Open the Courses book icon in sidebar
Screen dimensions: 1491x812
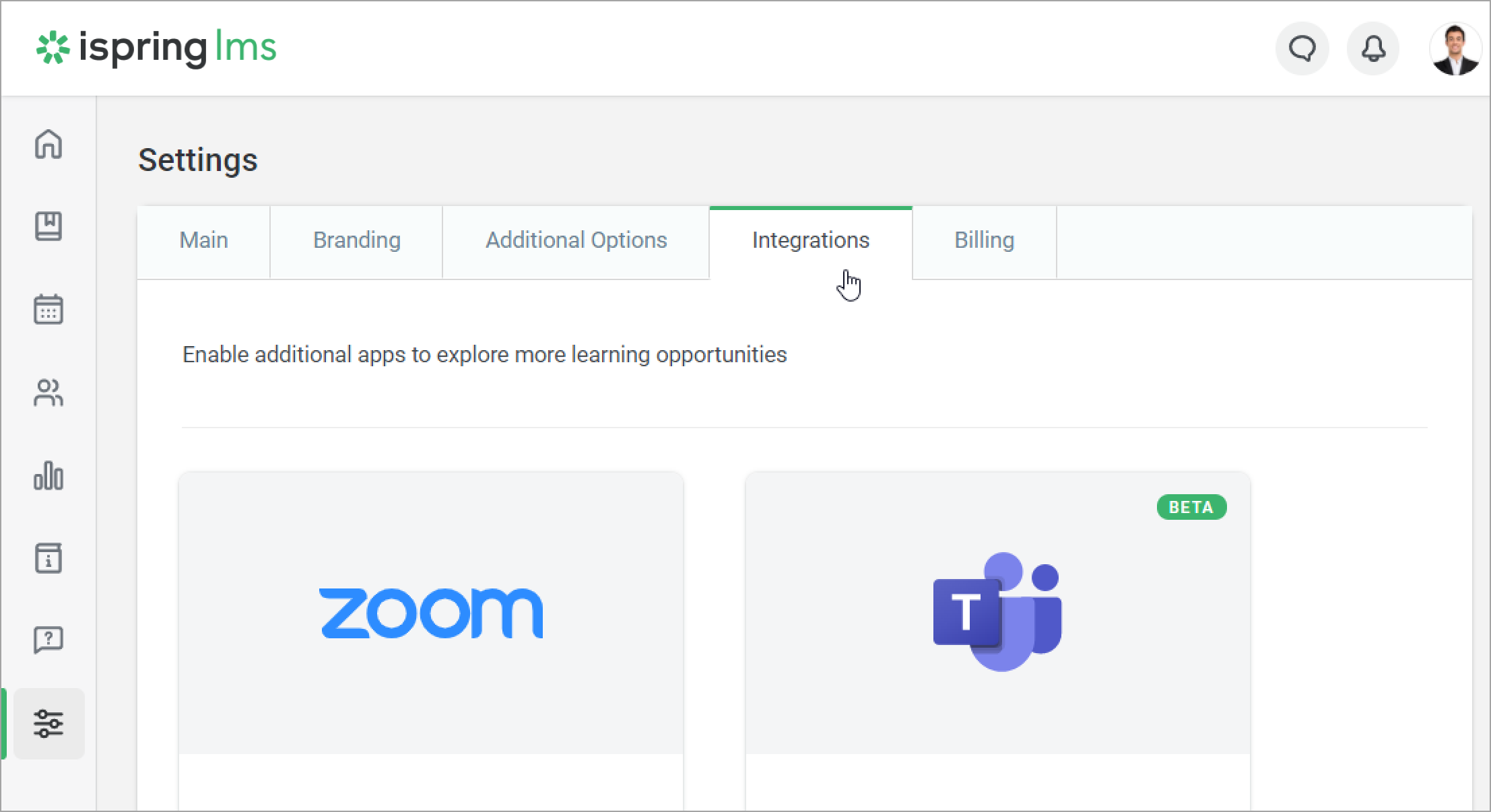(48, 227)
